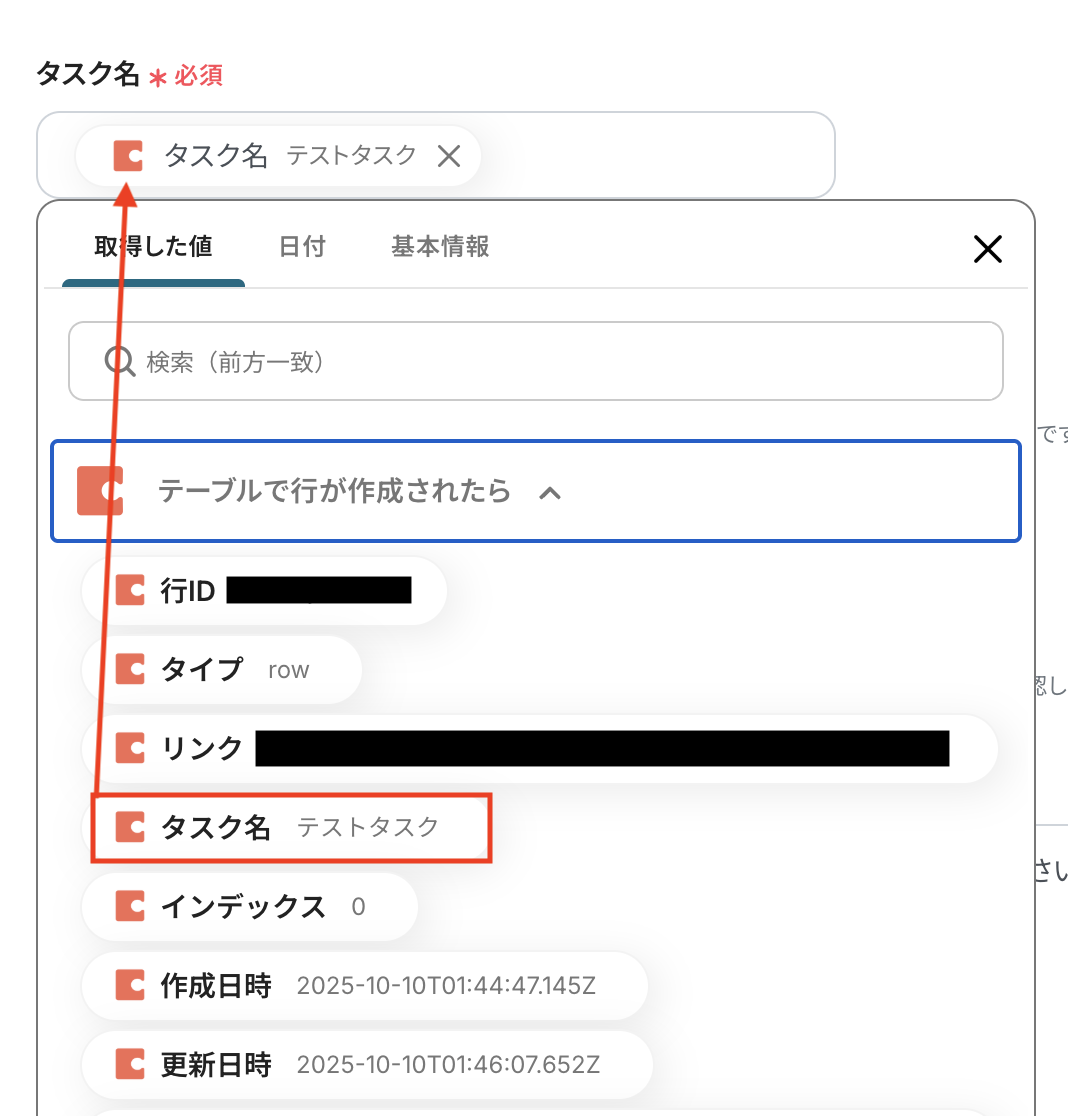The image size is (1068, 1116).
Task: Select the リンク value chip
Action: [x=540, y=749]
